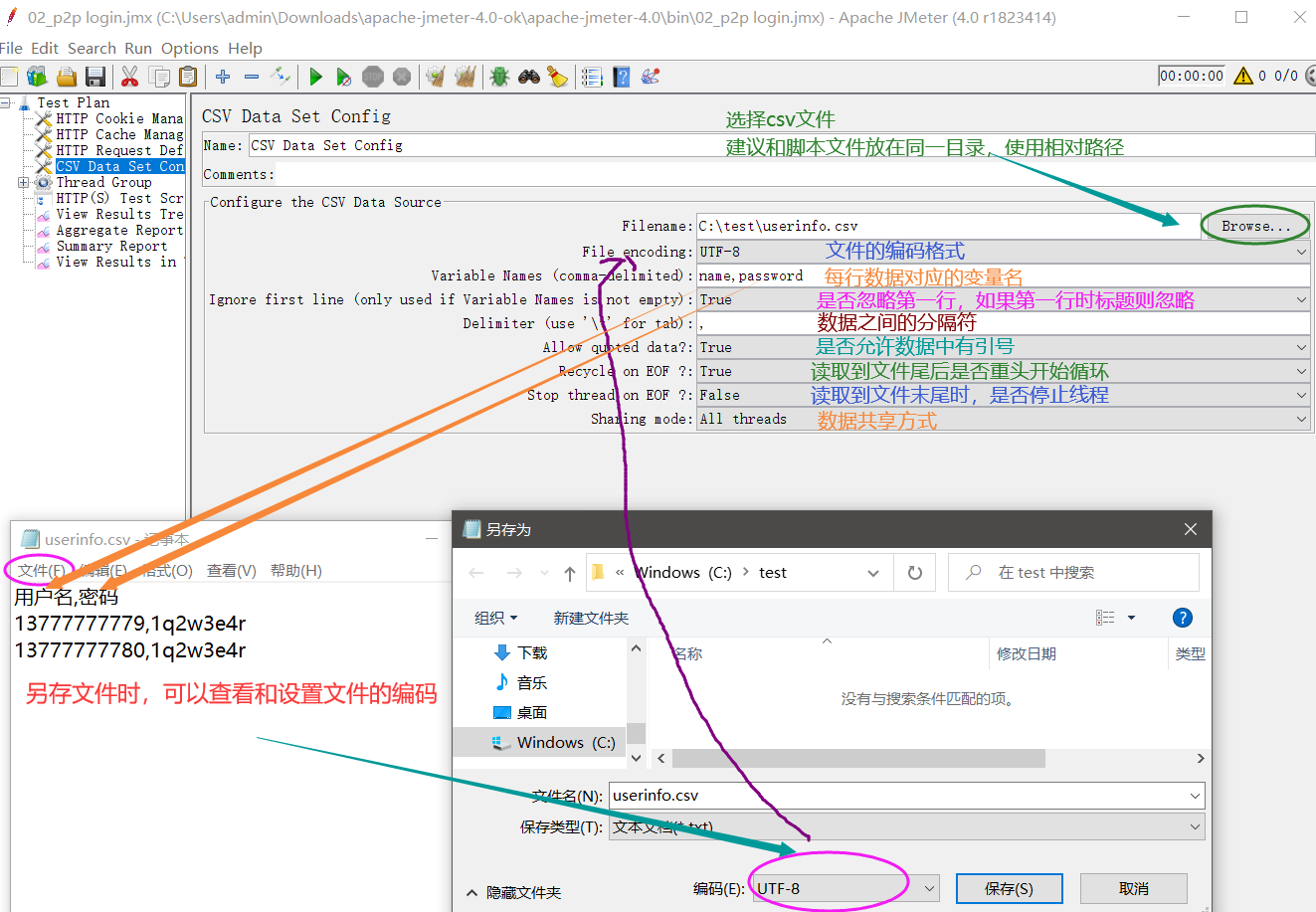Screen dimensions: 1316x912
Task: Open Notepad 文件(F) menu
Action: pos(42,570)
